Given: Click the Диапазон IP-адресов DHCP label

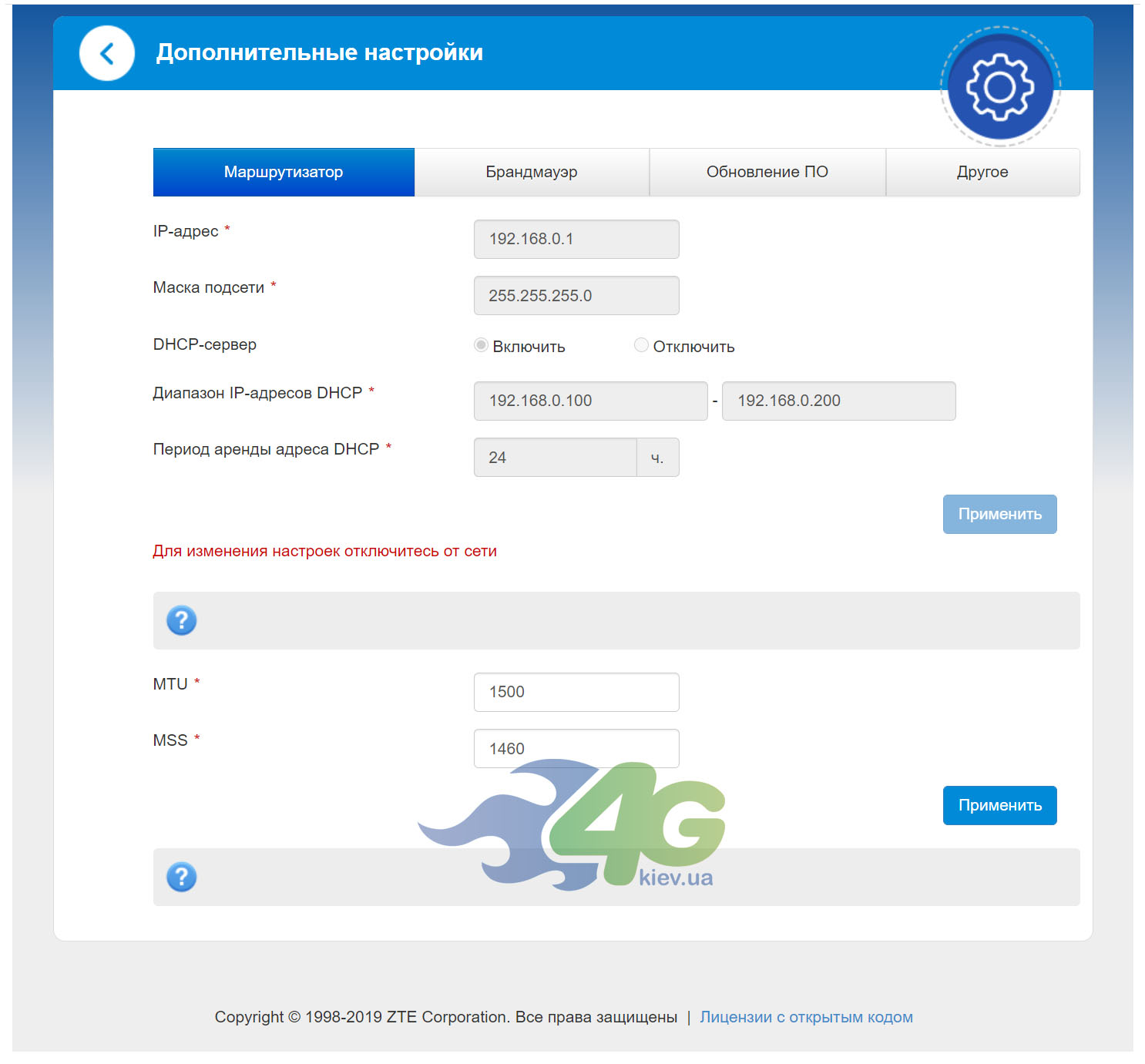Looking at the screenshot, I should (x=257, y=393).
